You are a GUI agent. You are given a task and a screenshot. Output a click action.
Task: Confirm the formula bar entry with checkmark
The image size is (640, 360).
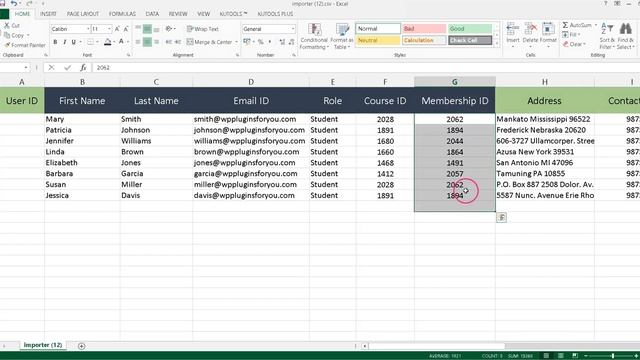coord(67,67)
